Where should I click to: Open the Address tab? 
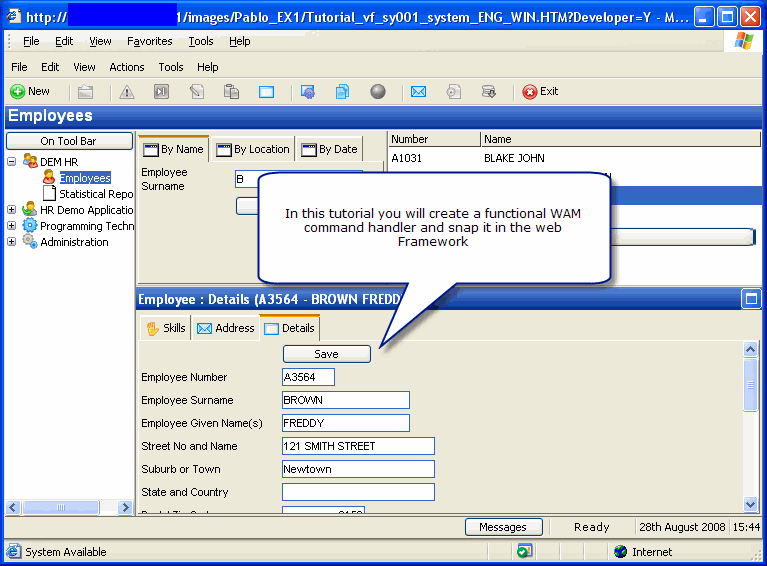(226, 328)
